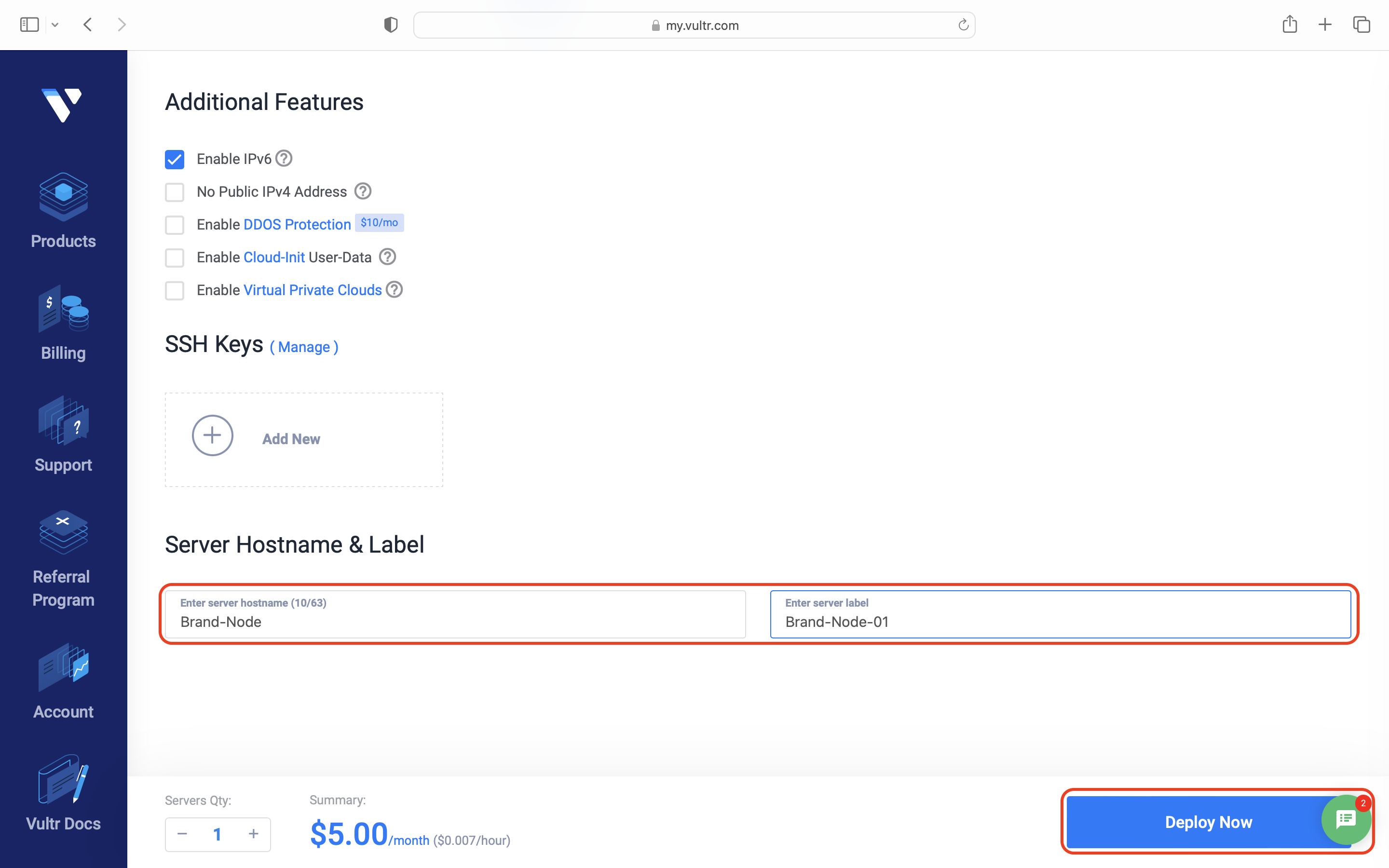This screenshot has width=1389, height=868.
Task: Go to Support in the sidebar
Action: 63,434
